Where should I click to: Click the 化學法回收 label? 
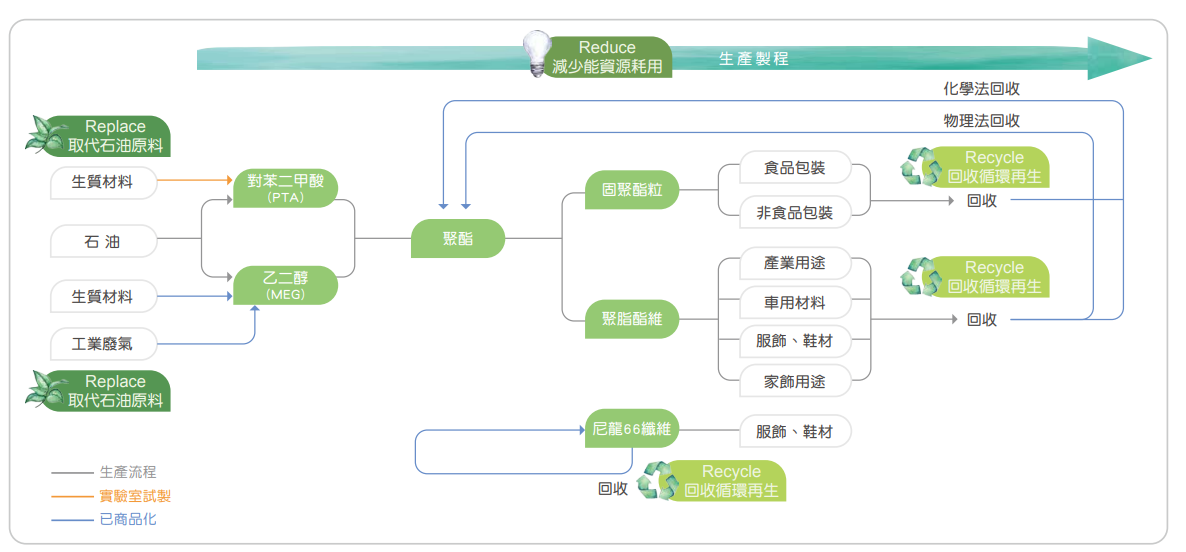(x=981, y=89)
